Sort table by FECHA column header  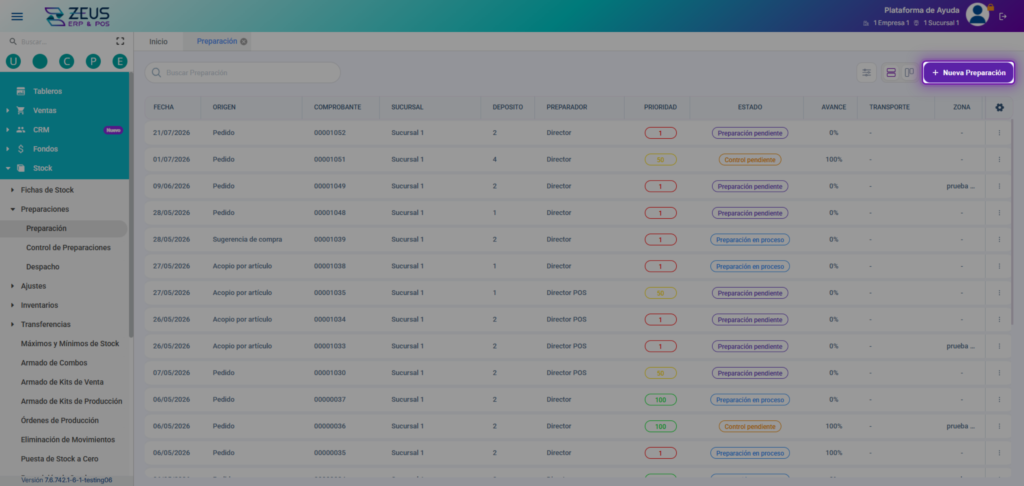[163, 107]
